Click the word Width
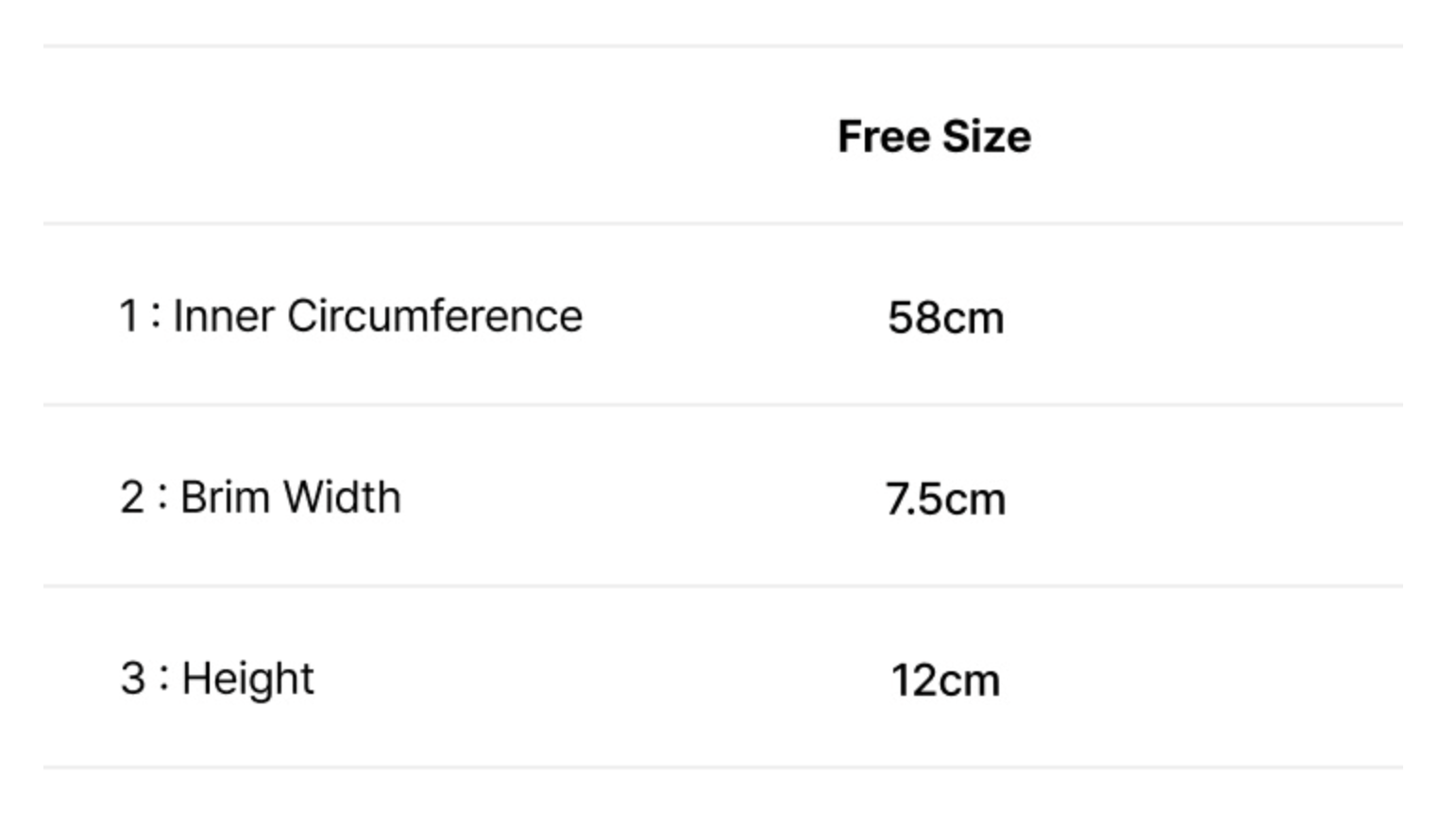This screenshot has width=1456, height=827. pos(343,498)
